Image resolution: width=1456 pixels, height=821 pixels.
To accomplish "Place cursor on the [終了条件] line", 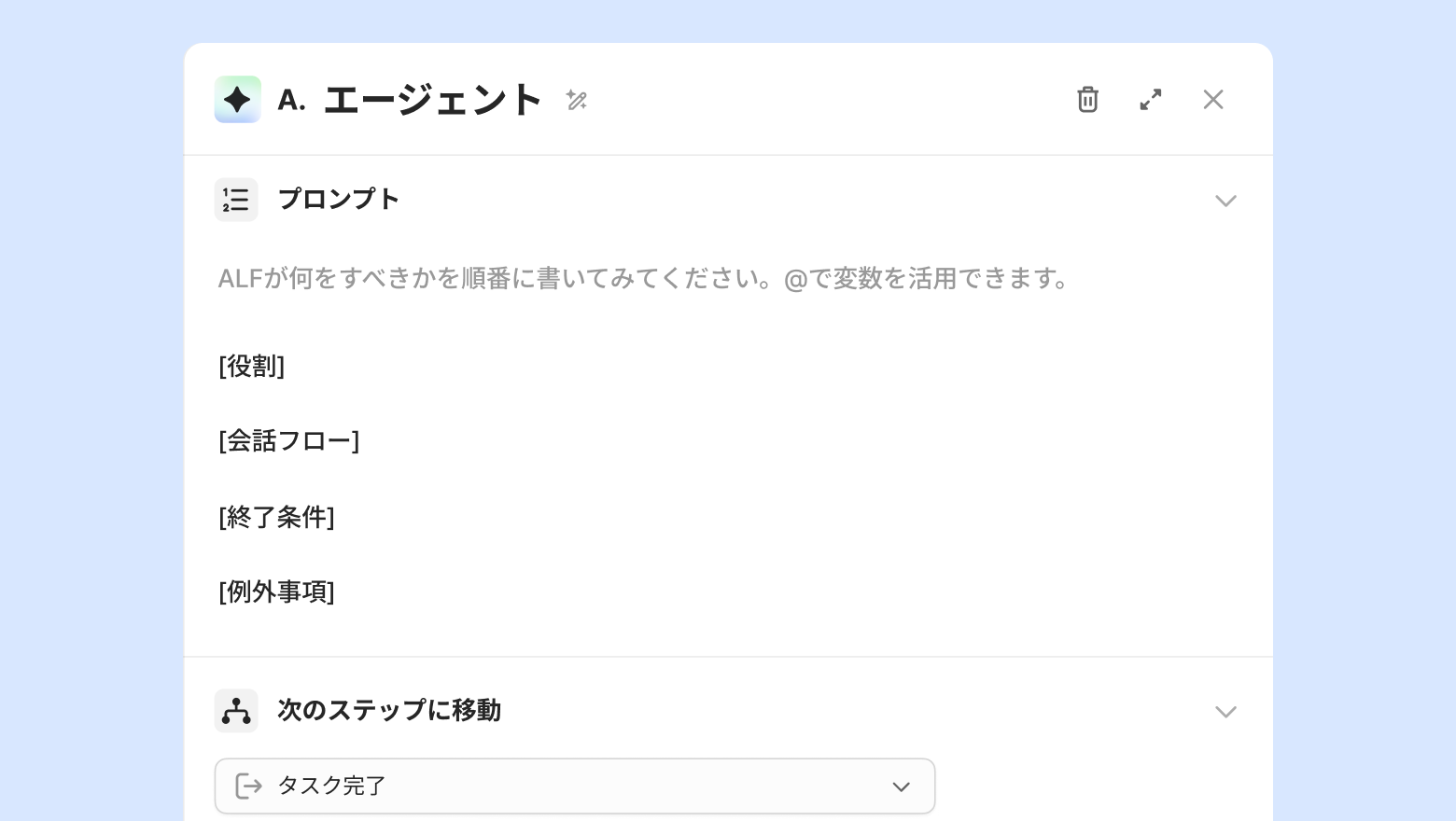I will [x=277, y=517].
